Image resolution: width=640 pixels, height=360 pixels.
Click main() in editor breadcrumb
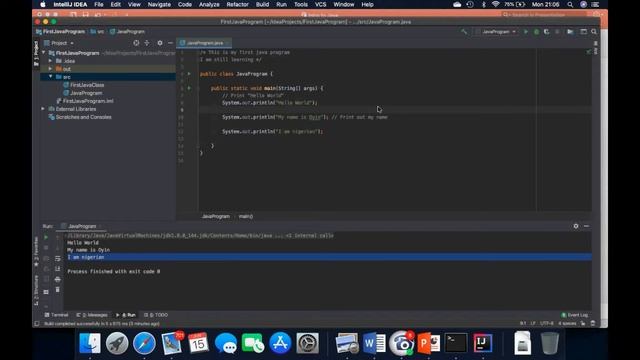pos(246,216)
